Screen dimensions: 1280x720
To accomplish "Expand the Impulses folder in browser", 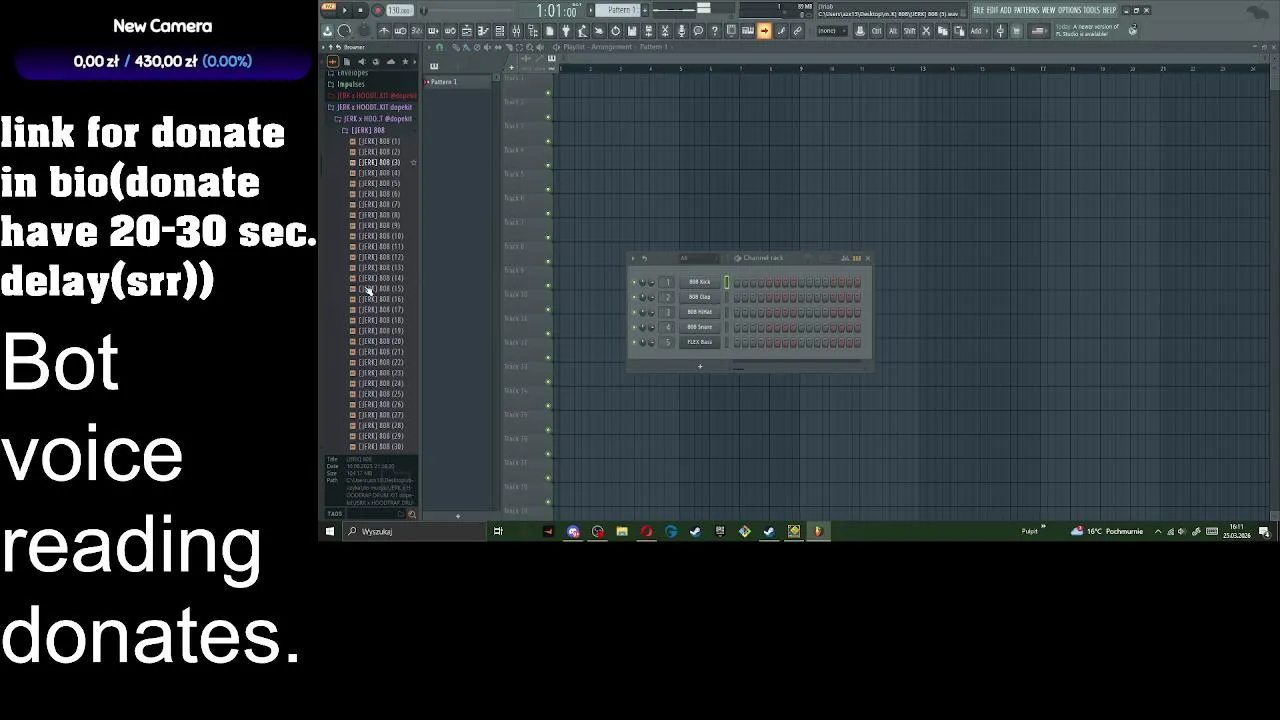I will point(350,84).
